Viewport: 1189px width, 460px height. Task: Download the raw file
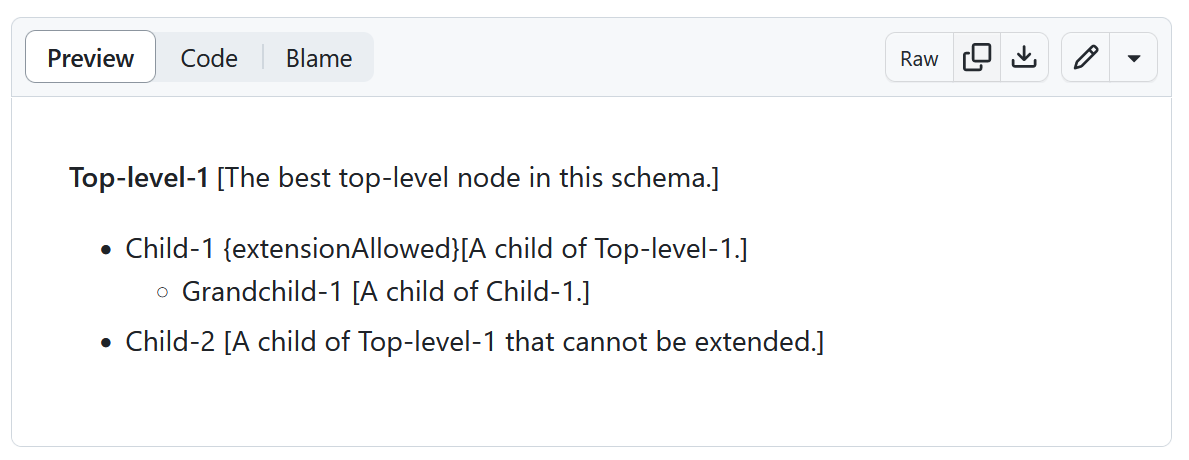click(1024, 58)
